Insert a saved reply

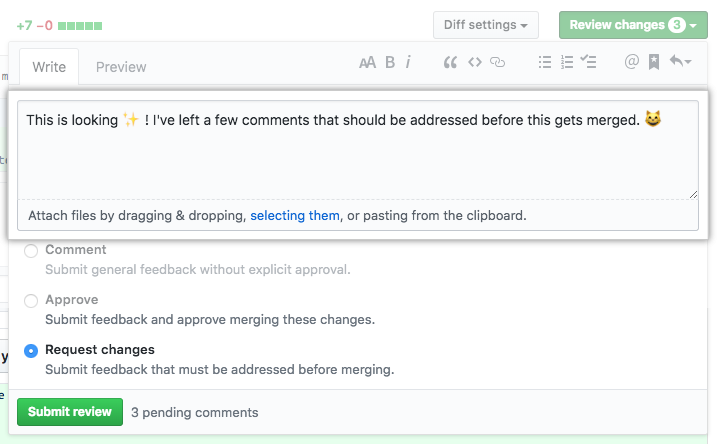click(653, 63)
